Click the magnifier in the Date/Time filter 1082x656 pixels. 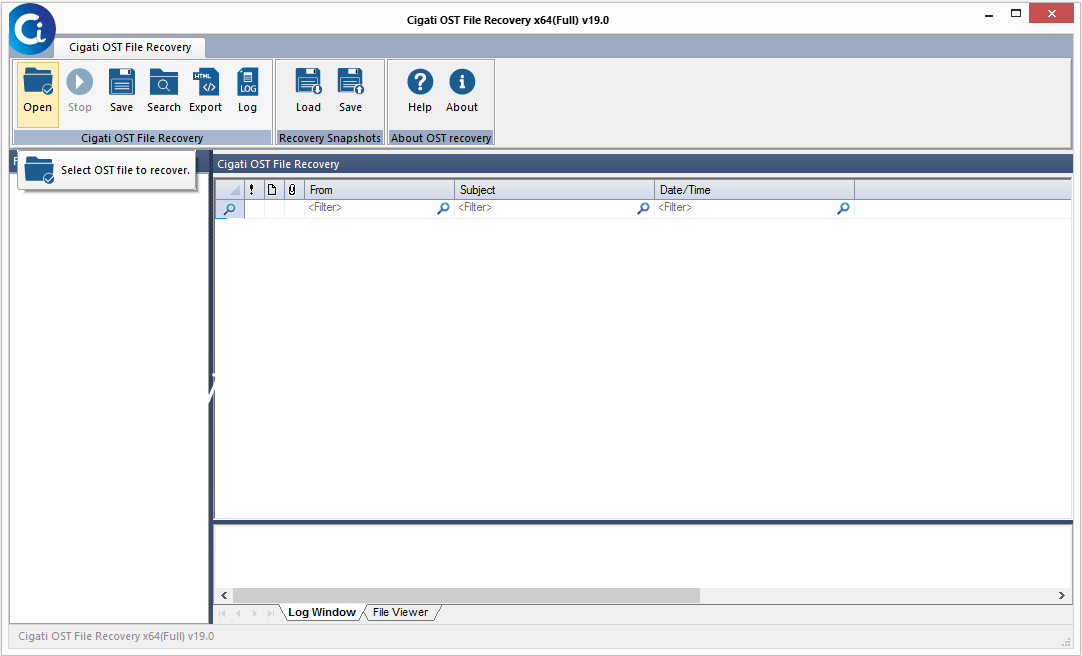pos(843,208)
